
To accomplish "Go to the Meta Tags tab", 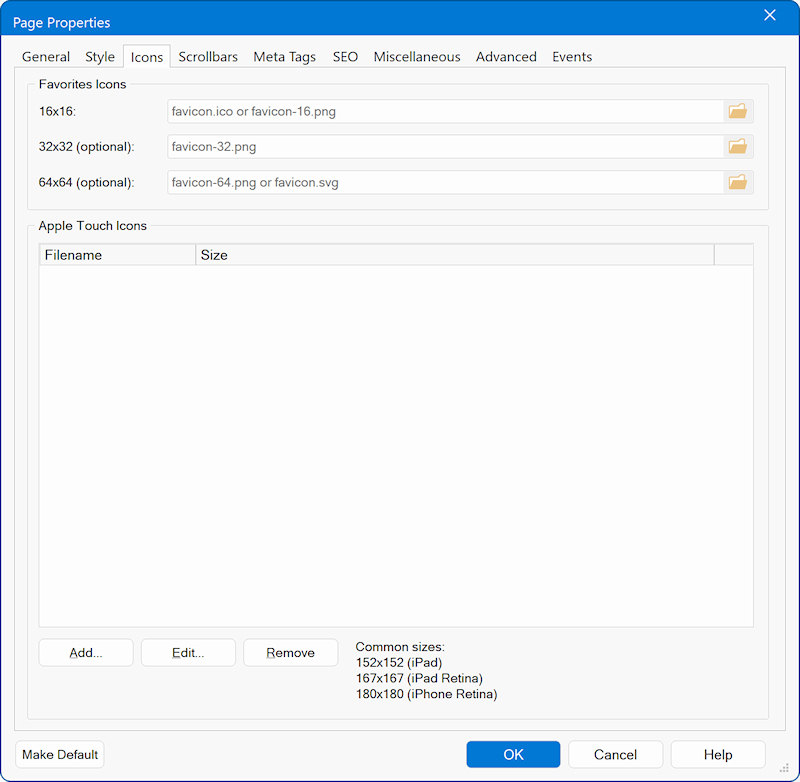I will [284, 57].
